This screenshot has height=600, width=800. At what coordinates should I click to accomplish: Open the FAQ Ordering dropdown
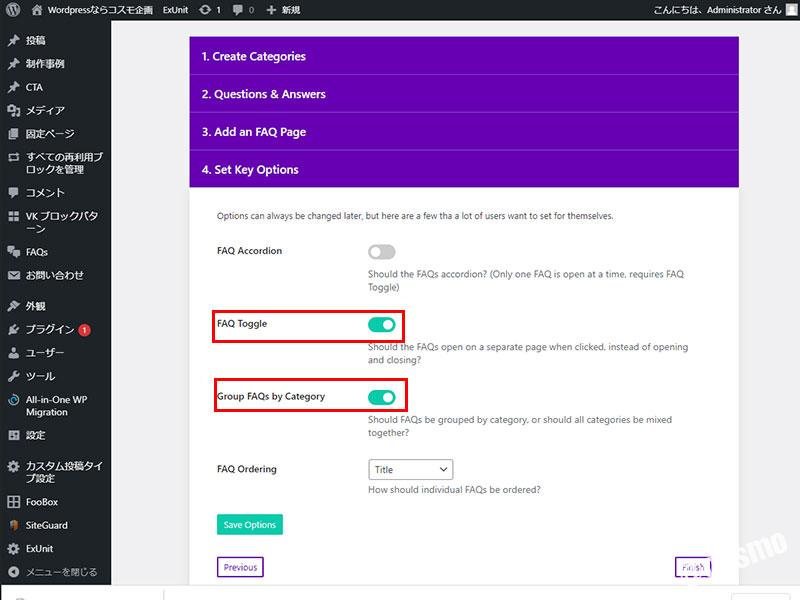410,469
